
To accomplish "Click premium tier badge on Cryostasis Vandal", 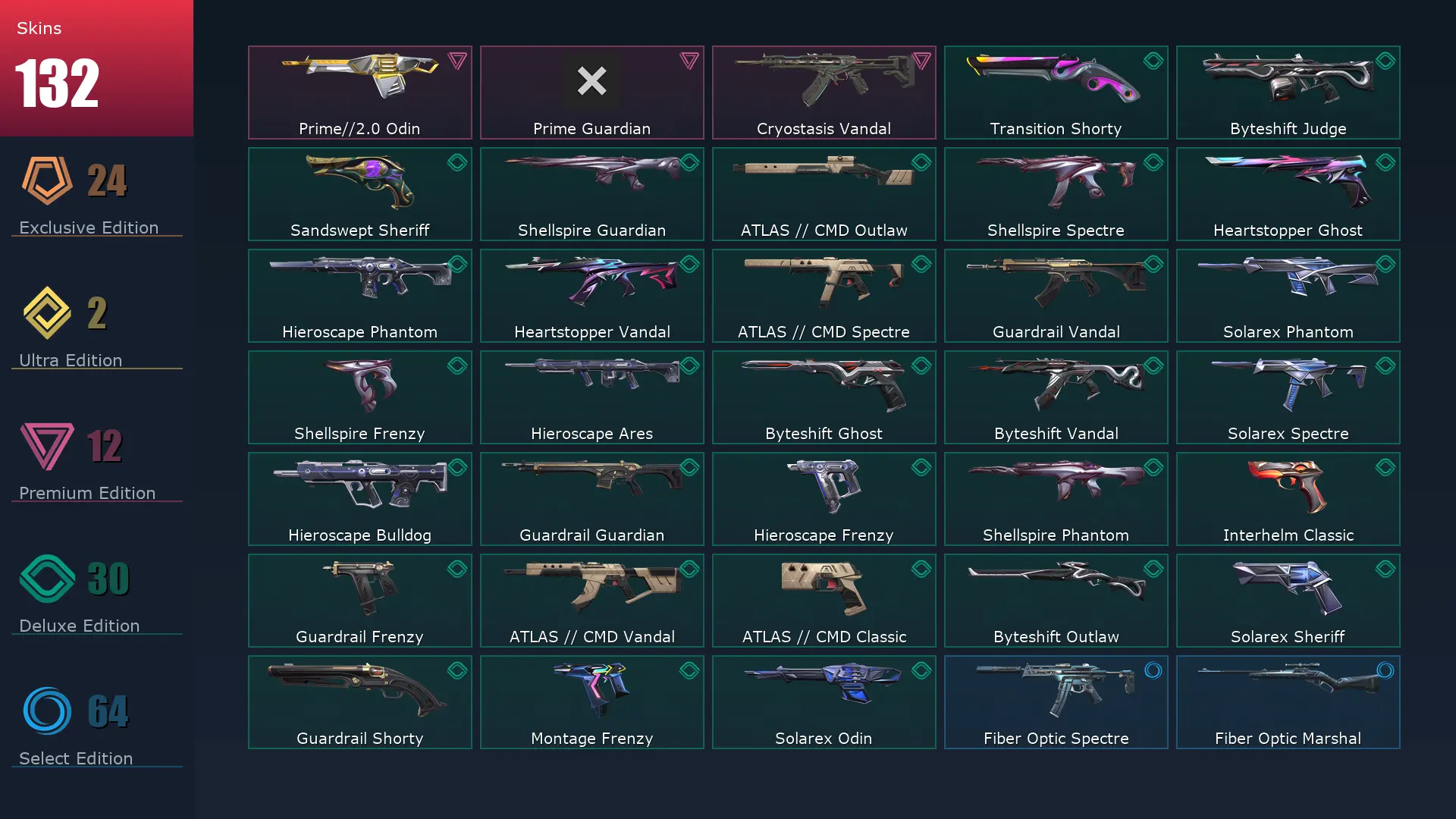I will pyautogui.click(x=921, y=61).
